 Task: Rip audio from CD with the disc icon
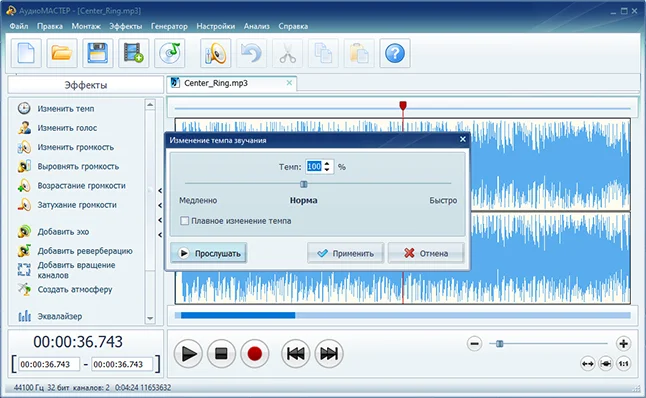click(x=169, y=53)
